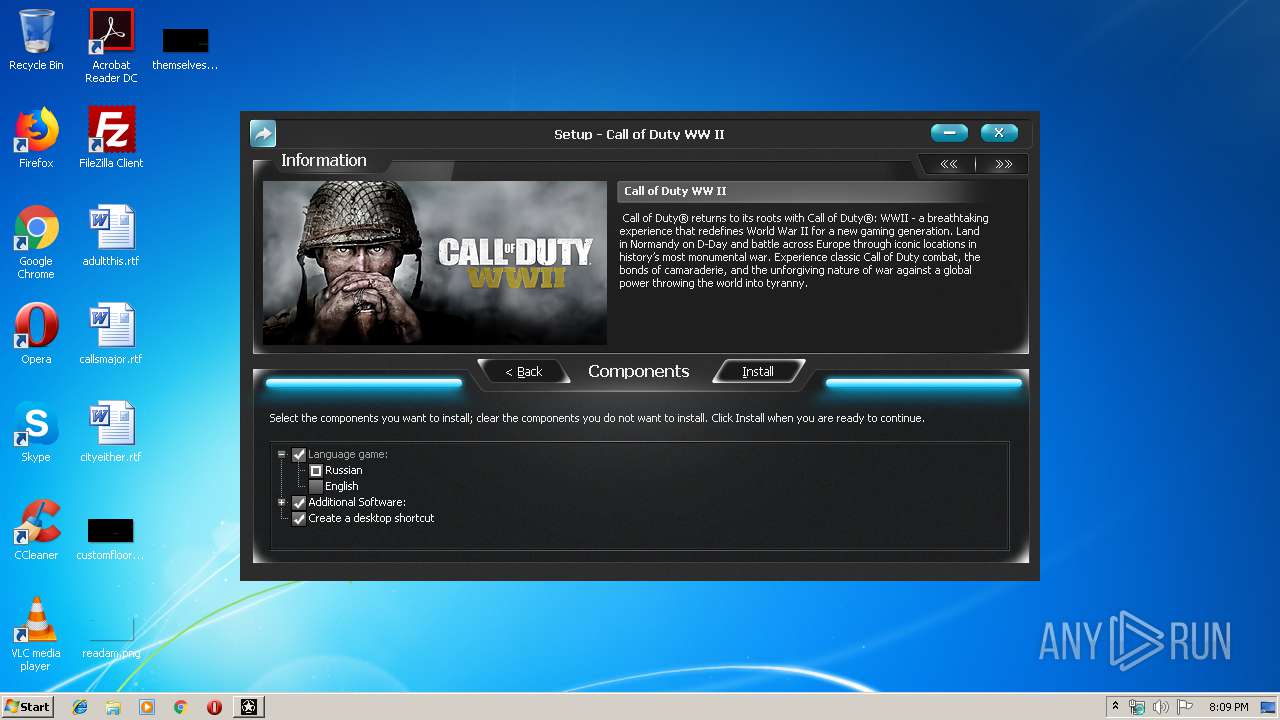Open Google Chrome desktop shortcut
The image size is (1280, 720).
coord(36,243)
